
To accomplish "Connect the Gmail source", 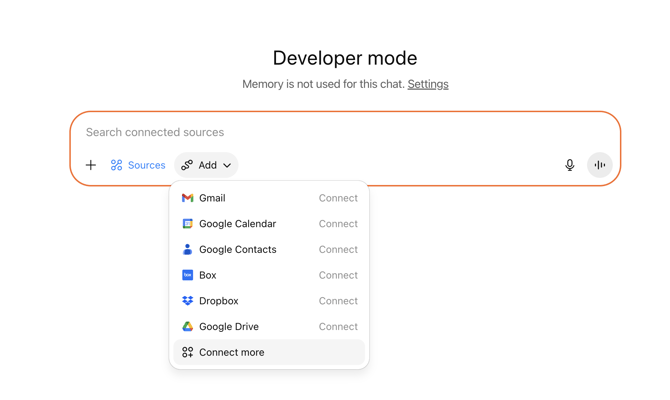I will [338, 198].
